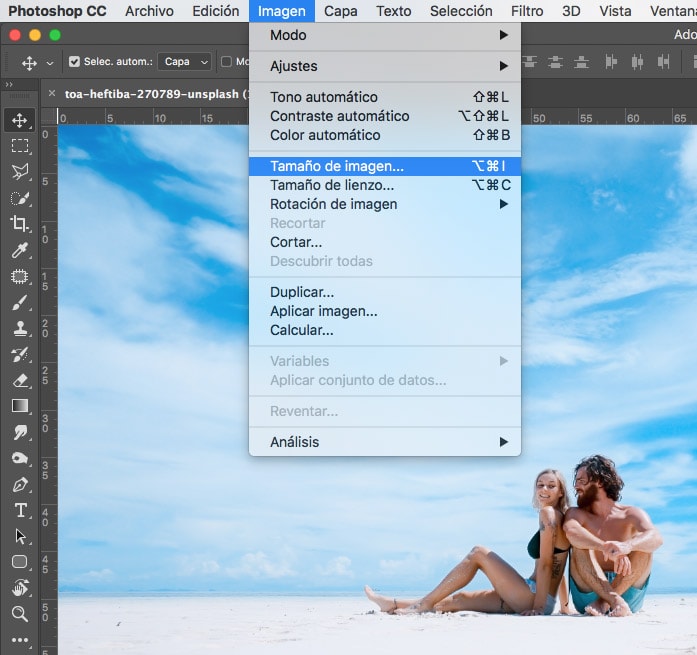Activate the Gradient tool
Viewport: 697px width, 655px height.
click(x=19, y=406)
